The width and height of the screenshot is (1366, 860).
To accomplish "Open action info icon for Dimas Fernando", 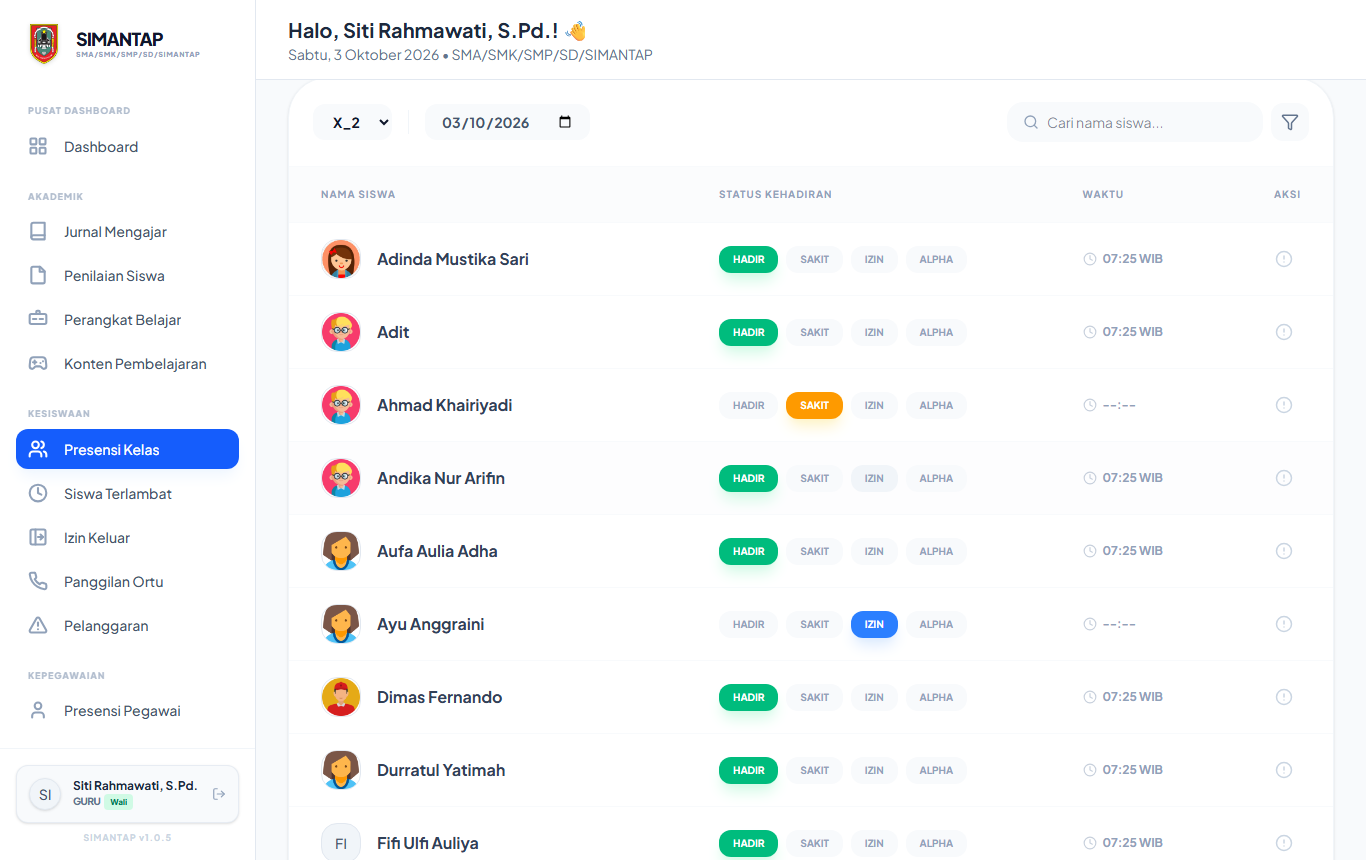I will [1284, 697].
